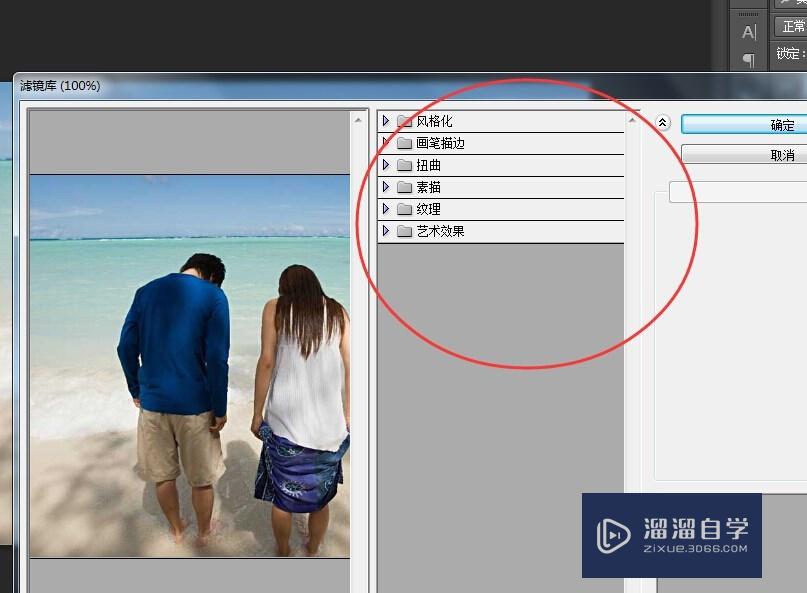The height and width of the screenshot is (593, 807).
Task: Click the 纹理 folder icon
Action: point(405,210)
